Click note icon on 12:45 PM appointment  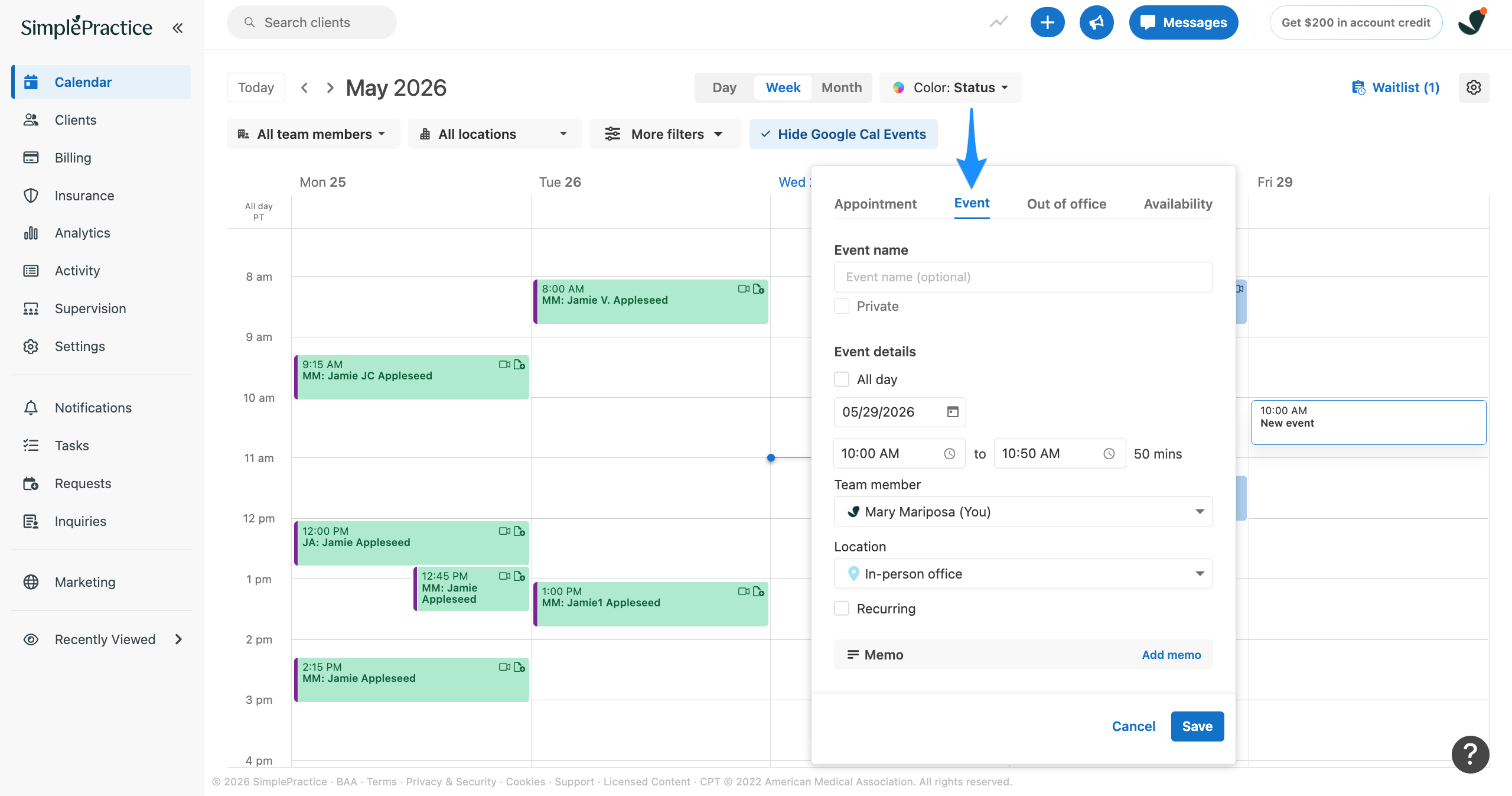(x=519, y=576)
